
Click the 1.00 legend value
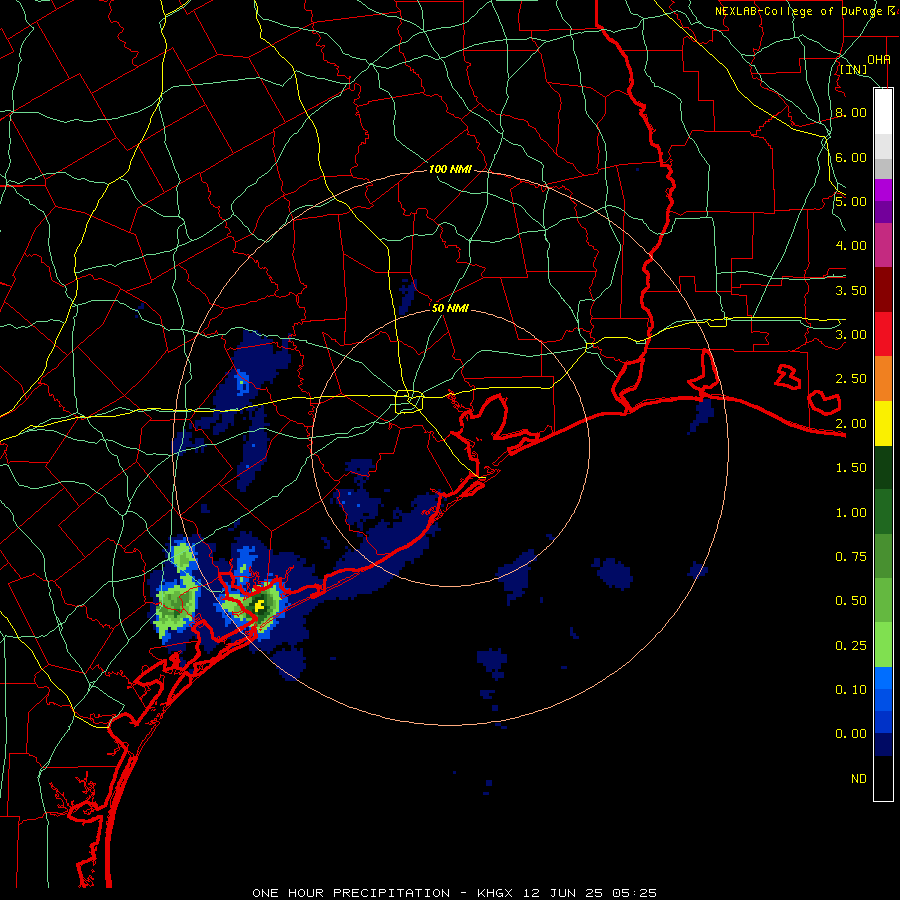coord(851,513)
